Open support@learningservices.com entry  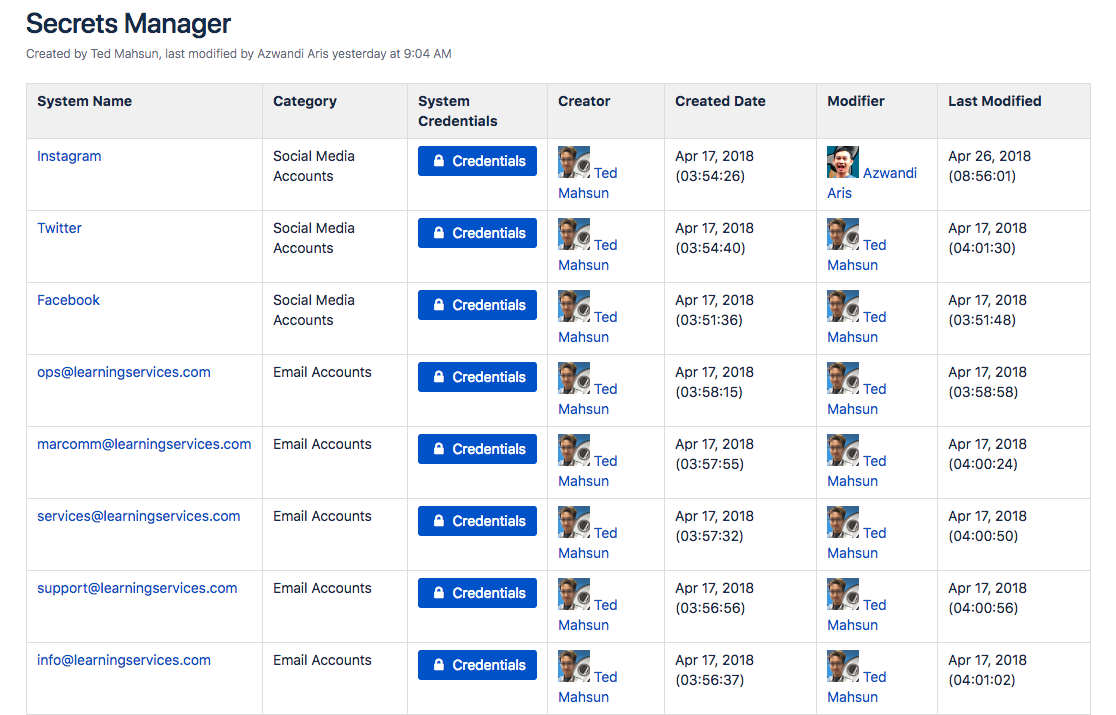tap(137, 588)
